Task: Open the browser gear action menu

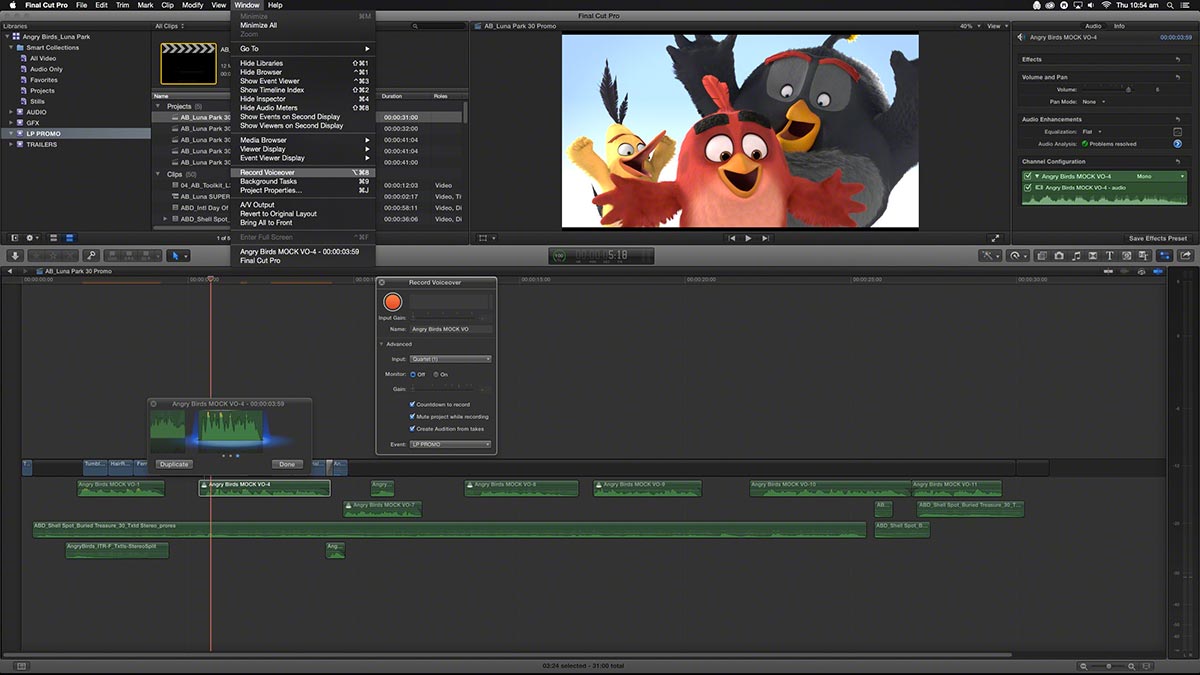Action: click(x=32, y=238)
